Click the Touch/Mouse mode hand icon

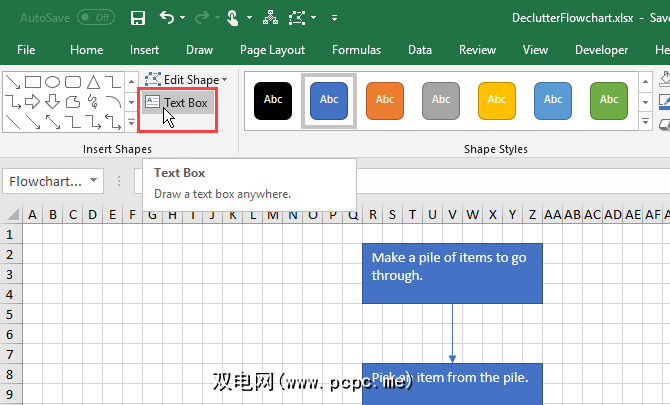[232, 18]
